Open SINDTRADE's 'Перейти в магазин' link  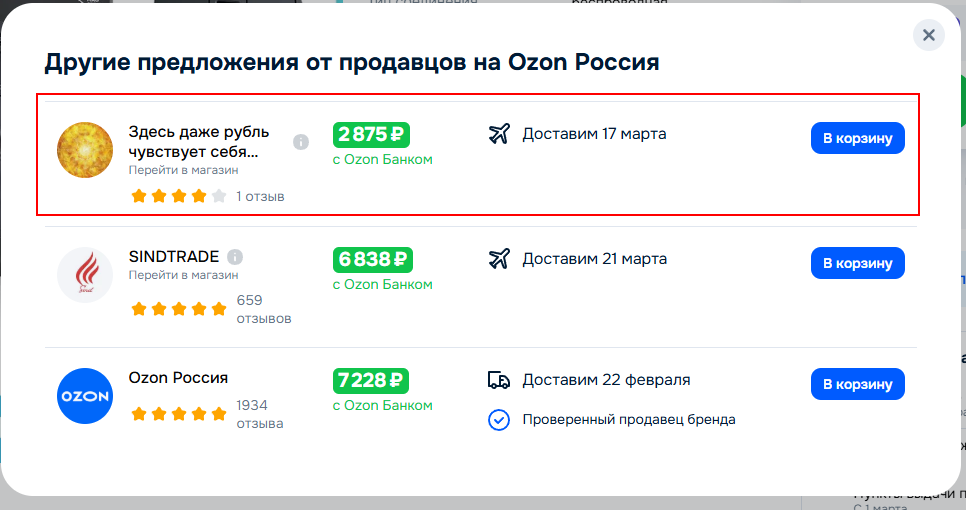[x=184, y=275]
